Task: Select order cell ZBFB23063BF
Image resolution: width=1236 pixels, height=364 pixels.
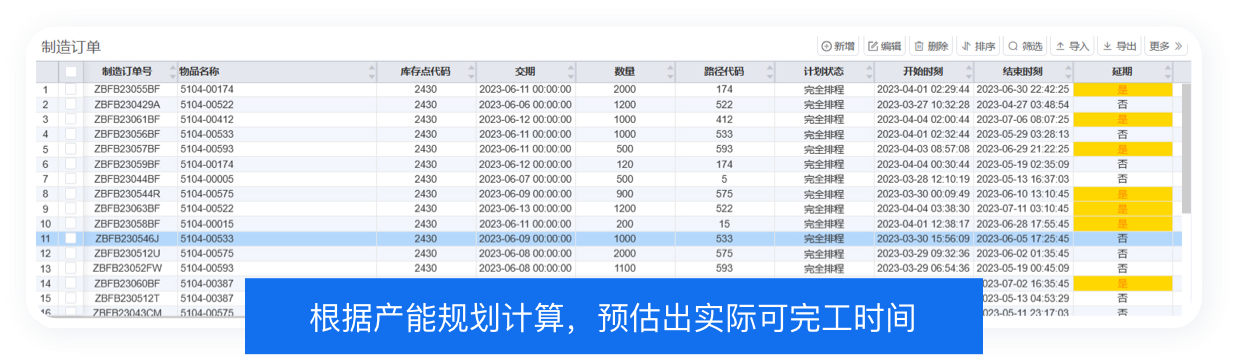Action: pyautogui.click(x=127, y=209)
